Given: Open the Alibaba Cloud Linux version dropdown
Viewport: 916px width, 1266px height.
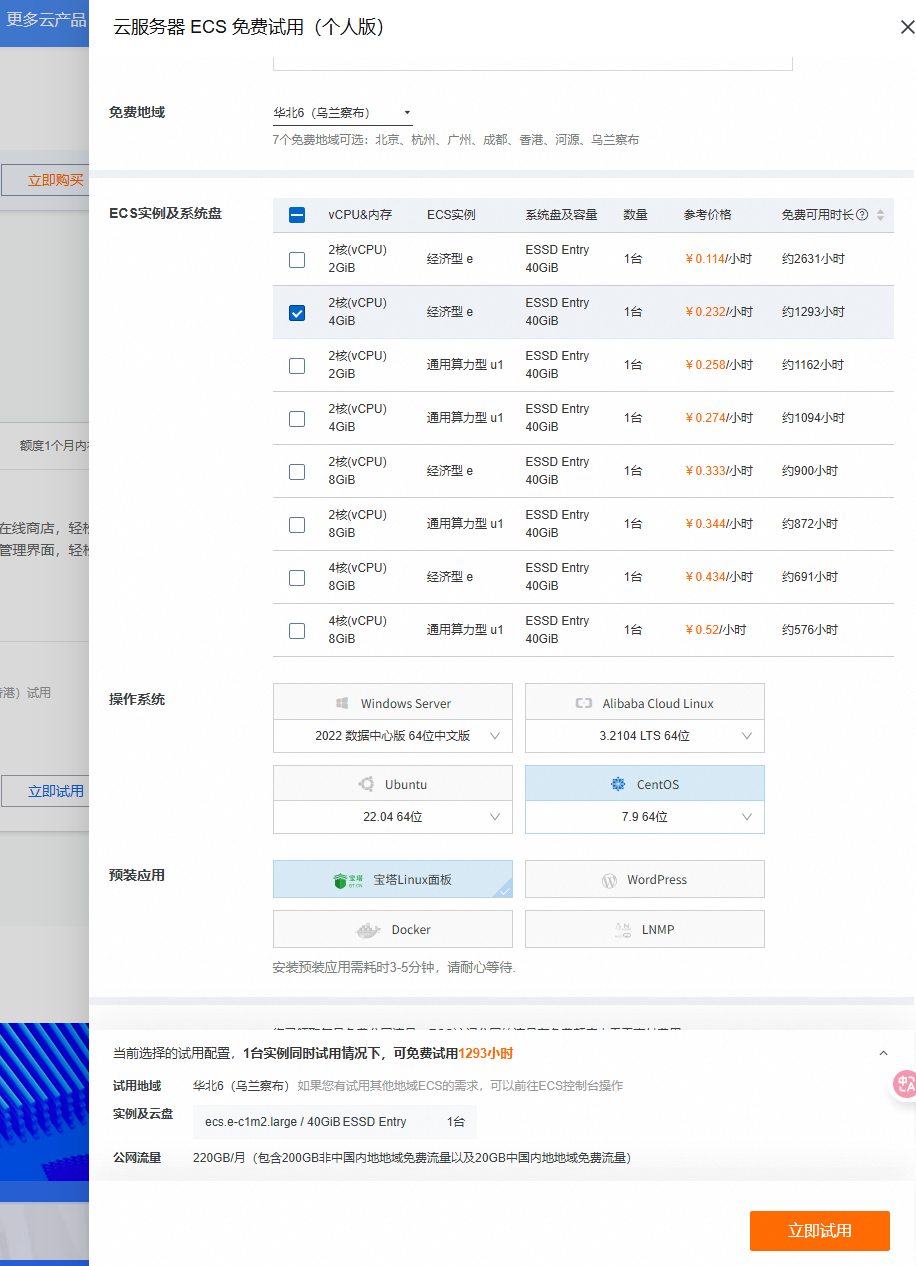Looking at the screenshot, I should [645, 736].
